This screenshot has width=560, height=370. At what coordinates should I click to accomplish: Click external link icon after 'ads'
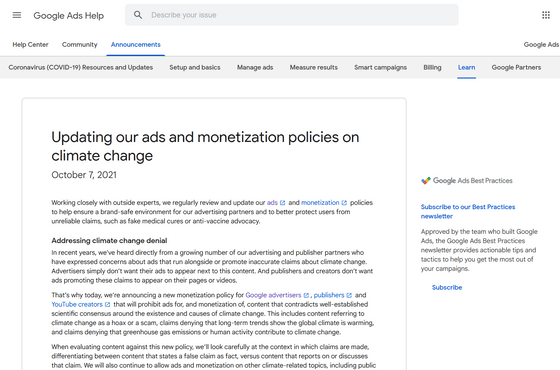pos(282,203)
